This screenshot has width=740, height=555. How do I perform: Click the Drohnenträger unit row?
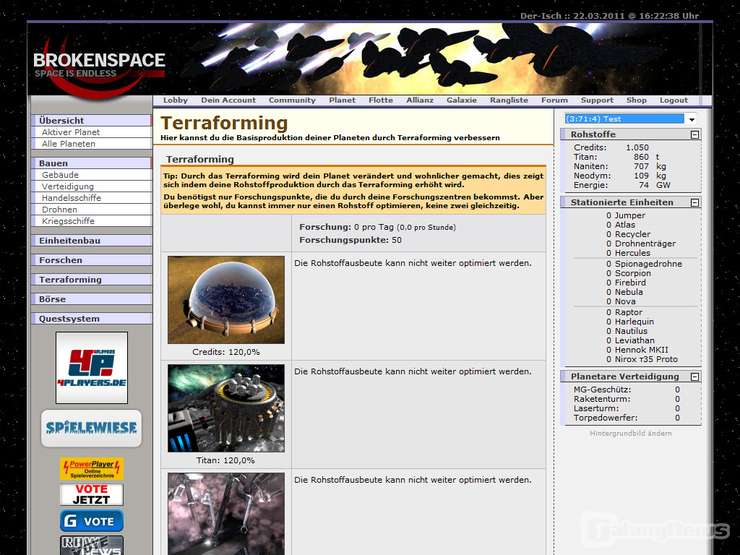(x=641, y=244)
